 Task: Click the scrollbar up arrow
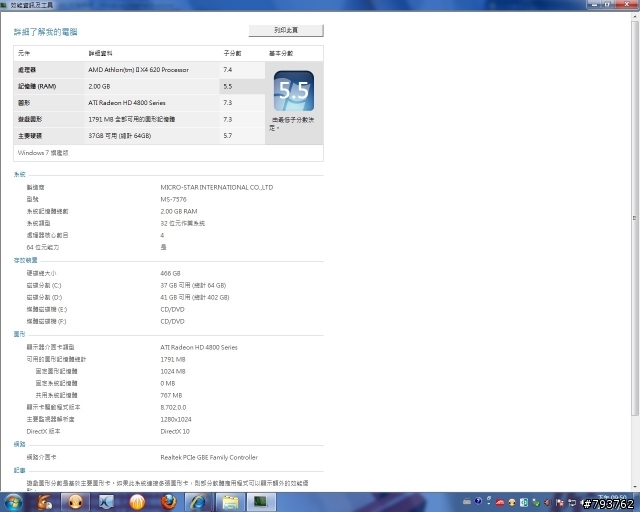pos(635,17)
